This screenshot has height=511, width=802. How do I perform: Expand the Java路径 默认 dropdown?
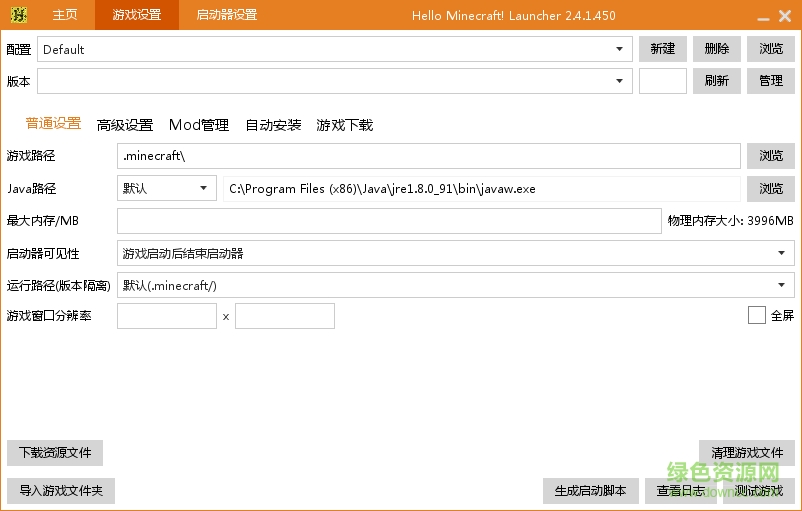[203, 188]
